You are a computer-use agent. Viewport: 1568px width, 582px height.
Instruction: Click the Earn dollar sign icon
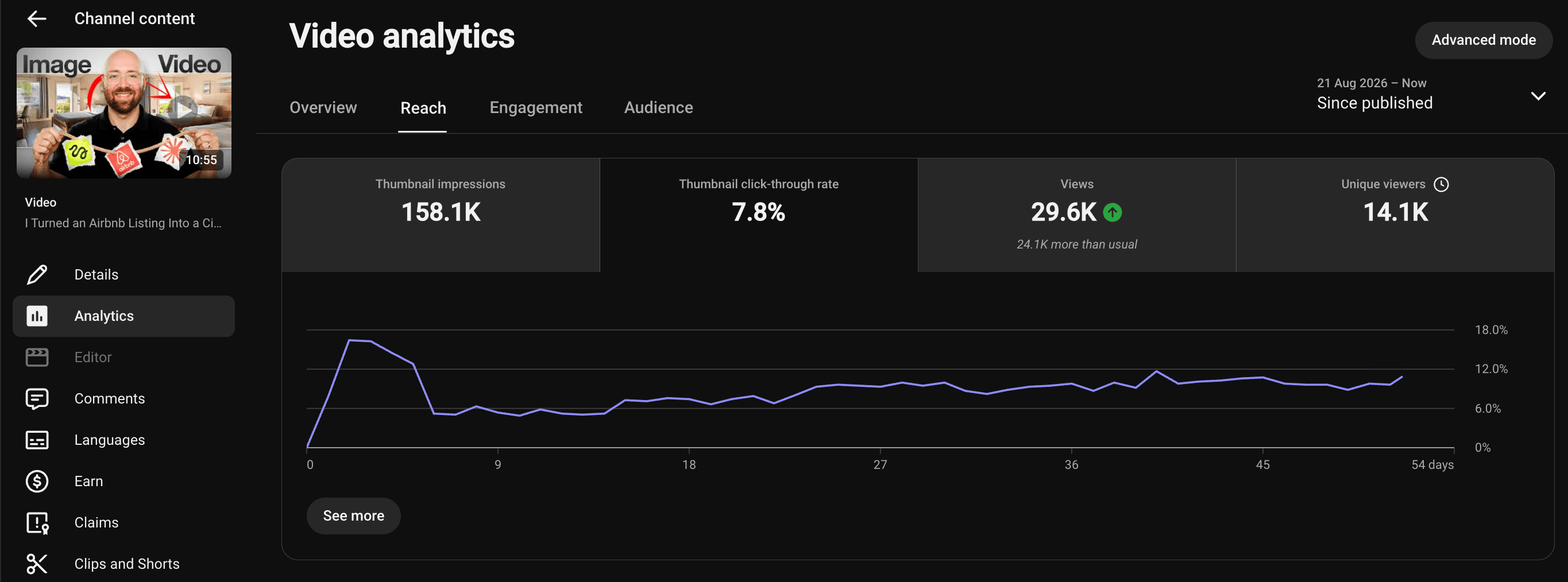(x=37, y=482)
